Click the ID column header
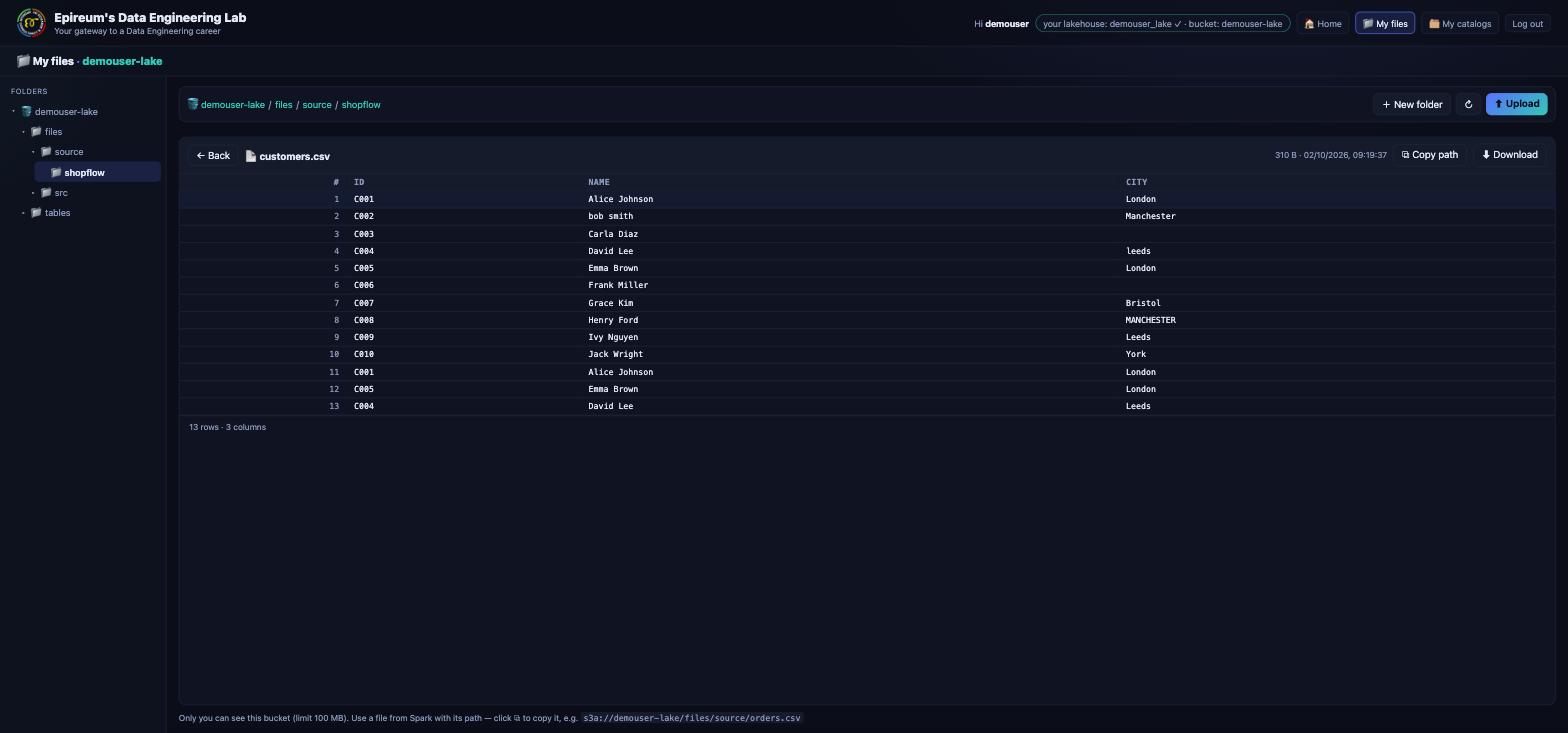The width and height of the screenshot is (1568, 733). click(359, 182)
